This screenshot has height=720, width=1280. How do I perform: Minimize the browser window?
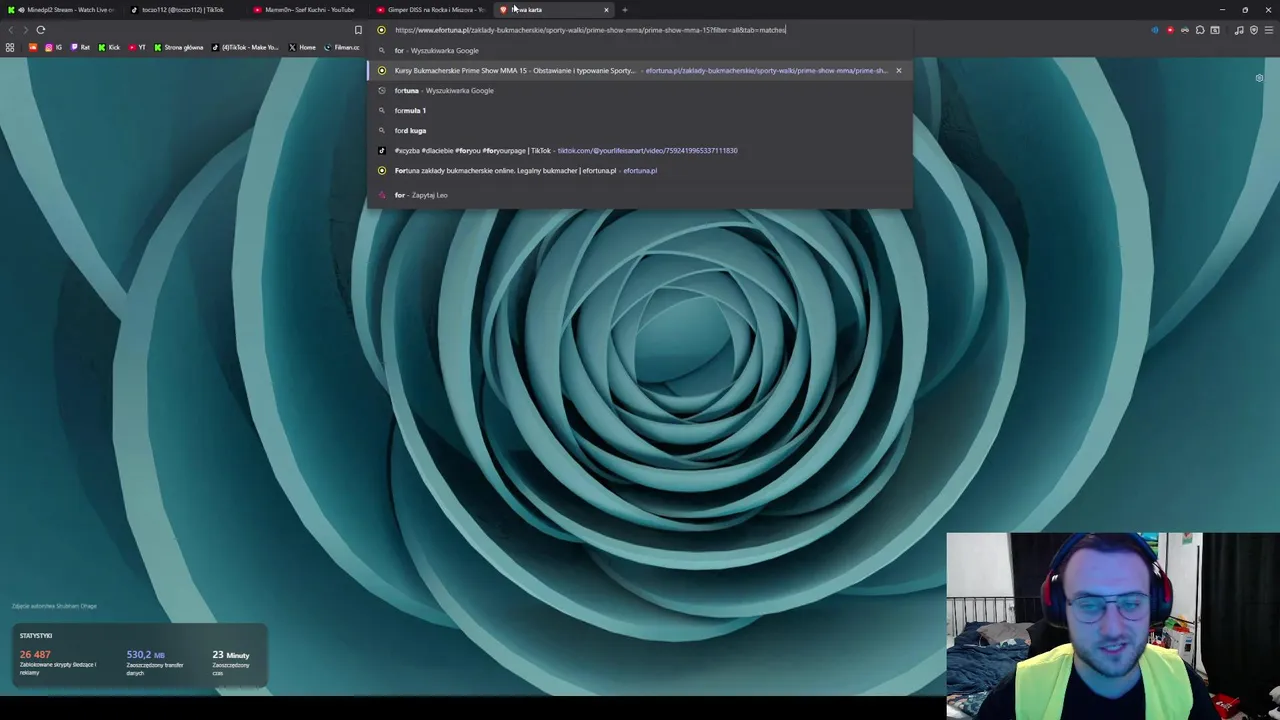point(1222,10)
